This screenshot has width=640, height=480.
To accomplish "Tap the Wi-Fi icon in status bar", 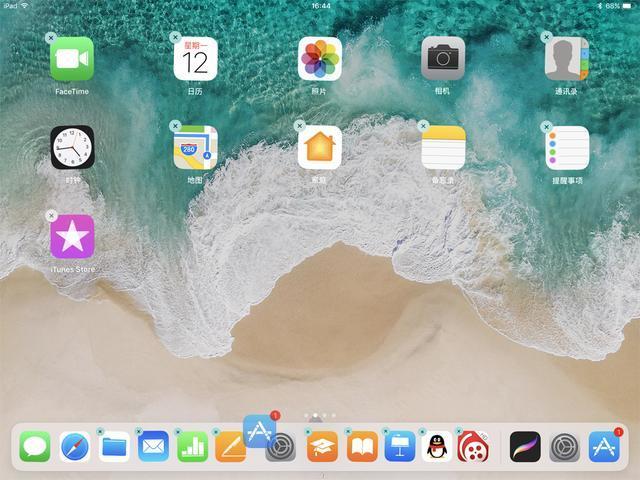I will 24,6.
